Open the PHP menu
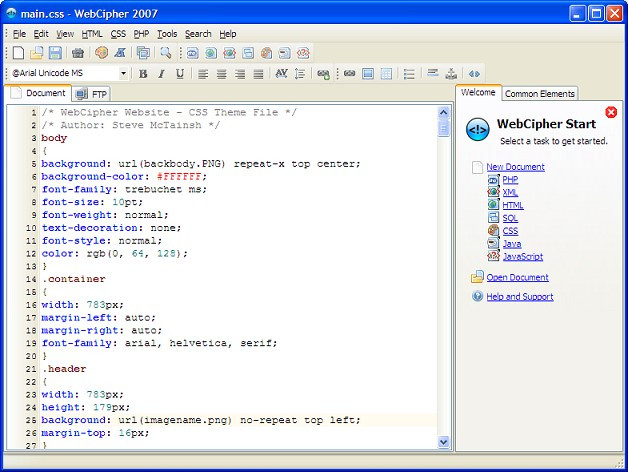Viewport: 628px width, 472px height. pos(141,34)
